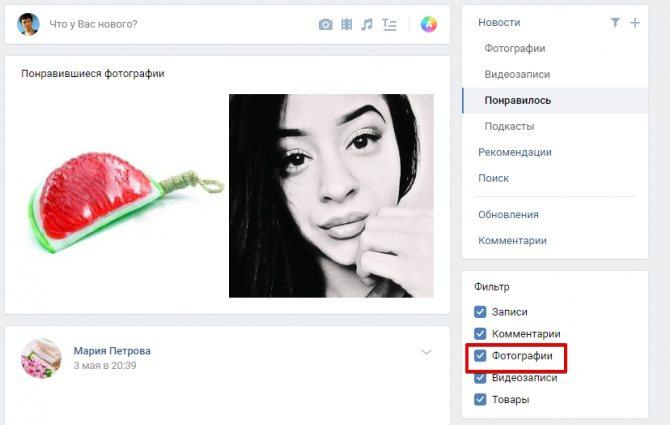
Task: Attach a video via film icon
Action: pos(347,24)
